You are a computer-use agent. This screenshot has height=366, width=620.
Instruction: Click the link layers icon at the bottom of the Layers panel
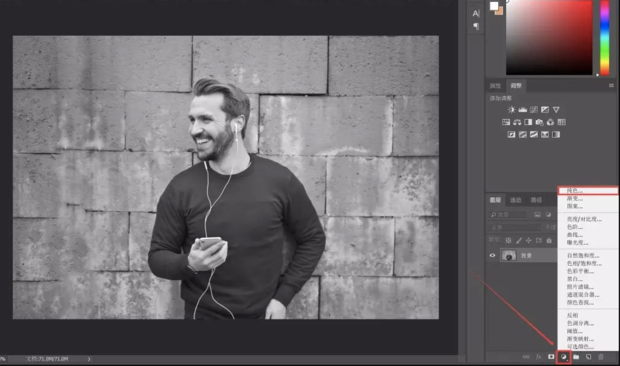point(526,357)
